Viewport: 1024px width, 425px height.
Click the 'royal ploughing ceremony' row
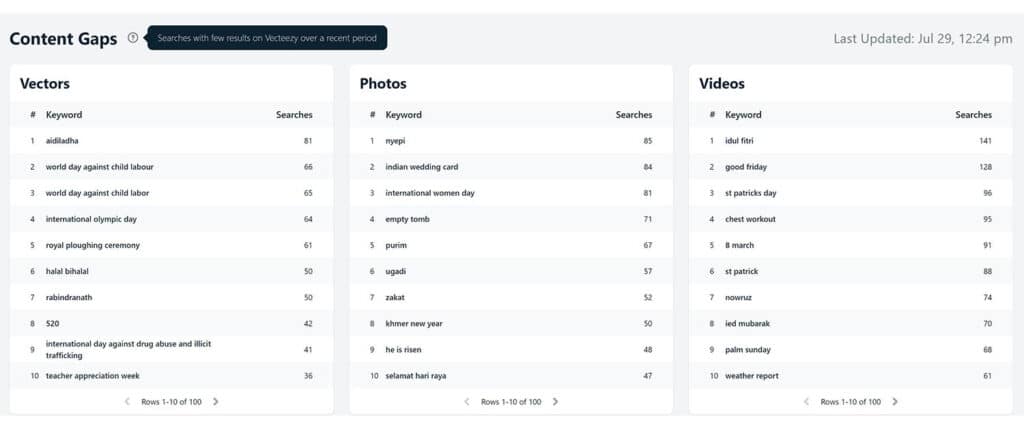point(172,245)
